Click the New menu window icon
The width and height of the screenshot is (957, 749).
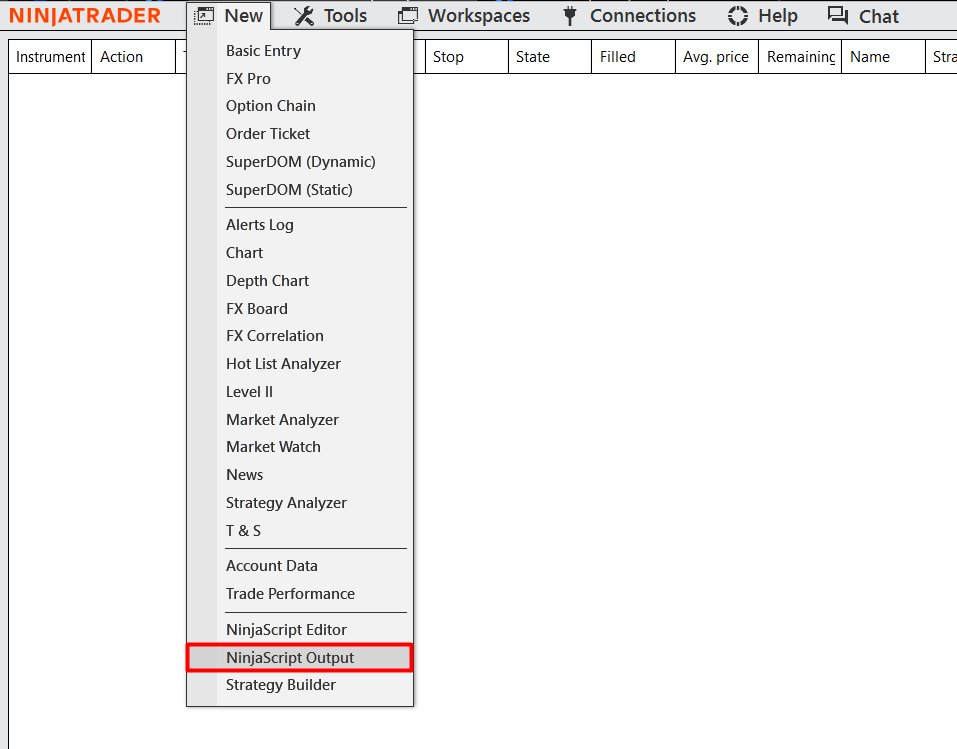[x=204, y=16]
